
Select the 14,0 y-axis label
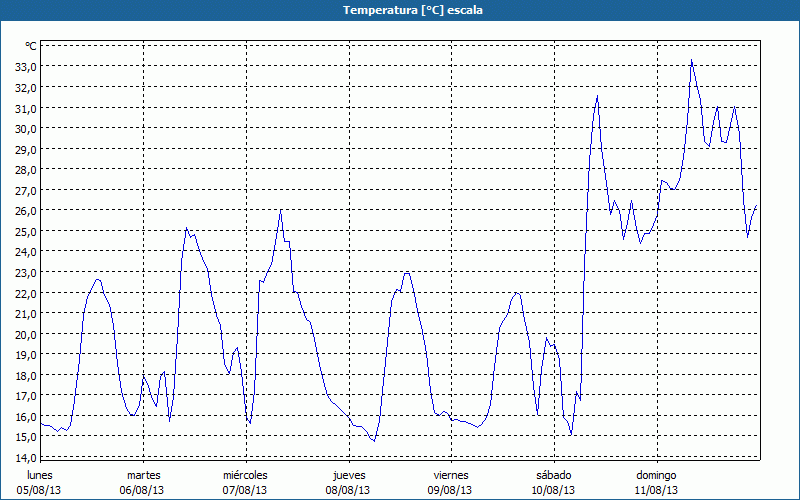pos(26,458)
